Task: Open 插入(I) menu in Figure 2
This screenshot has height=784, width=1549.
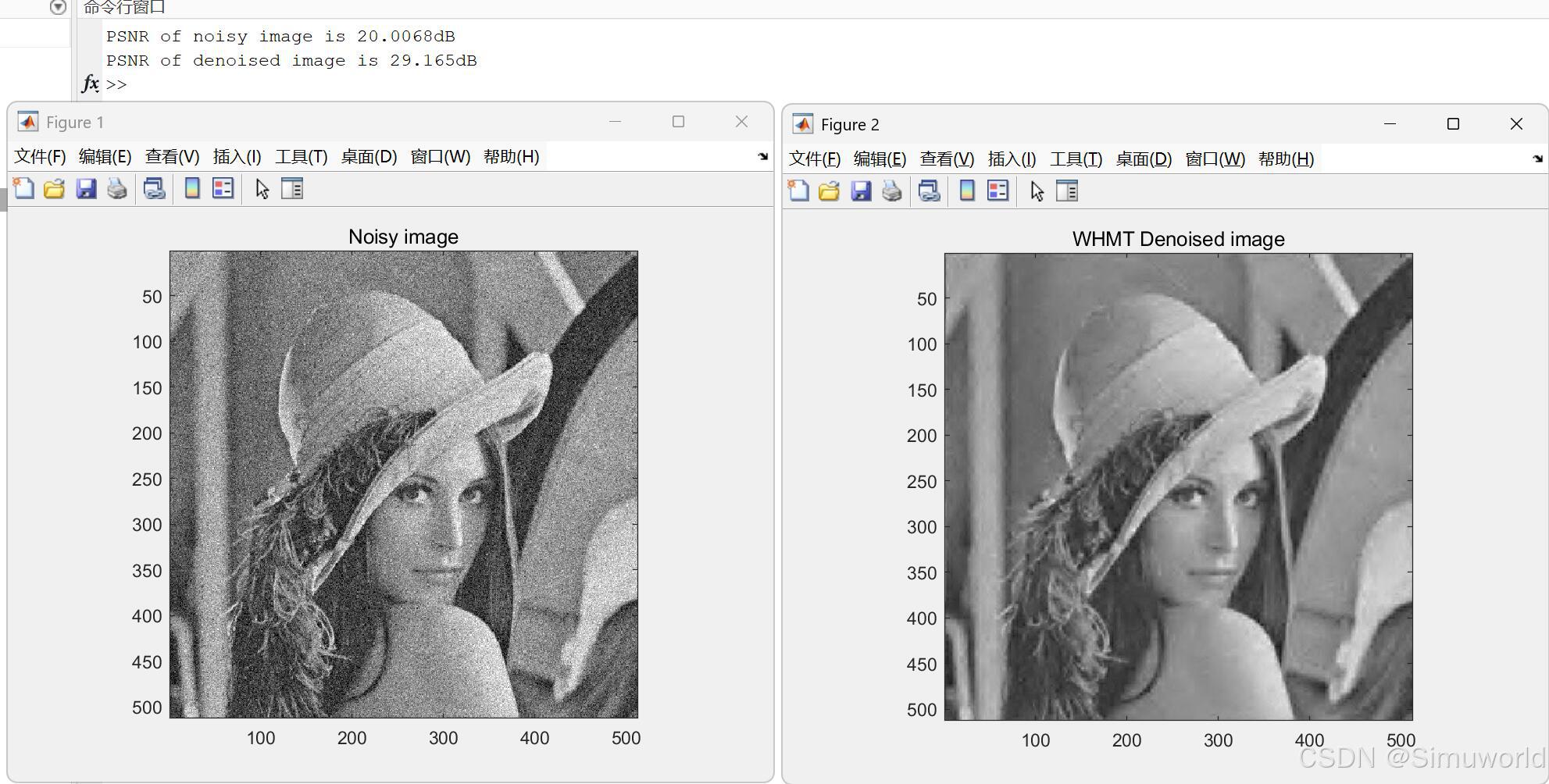Action: pos(1012,159)
